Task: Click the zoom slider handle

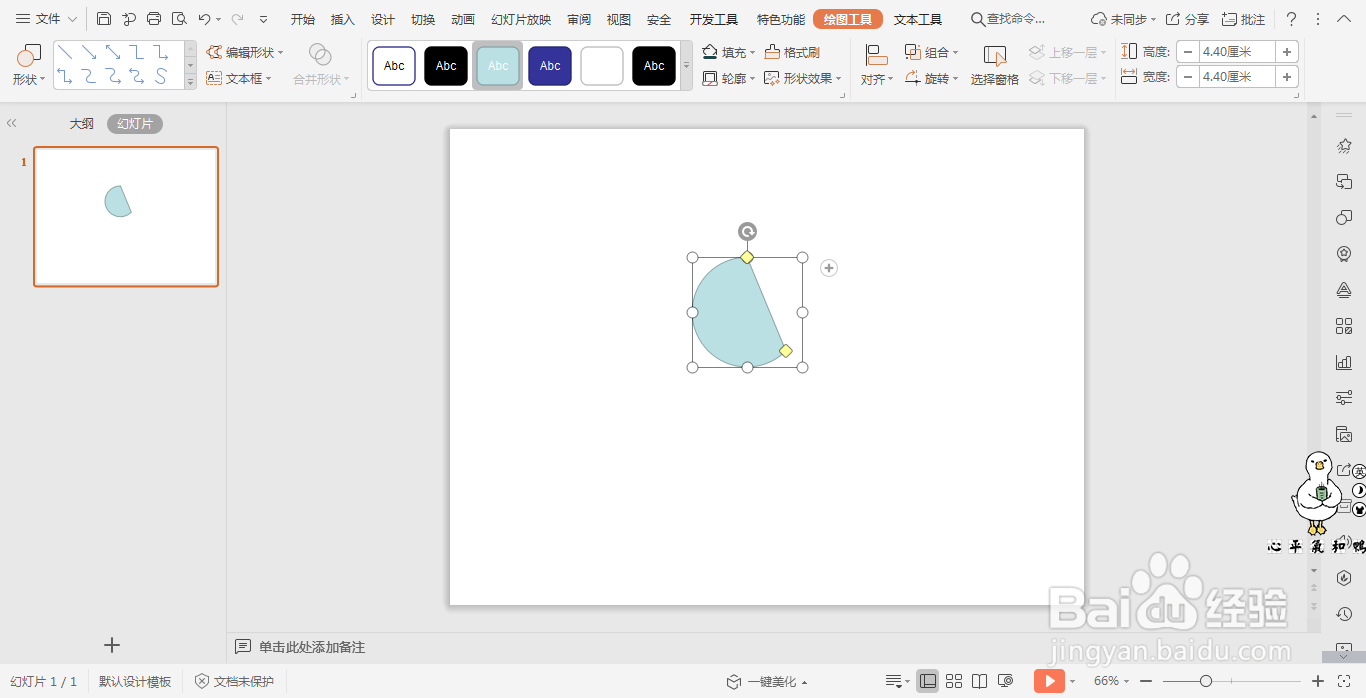Action: pos(1206,681)
